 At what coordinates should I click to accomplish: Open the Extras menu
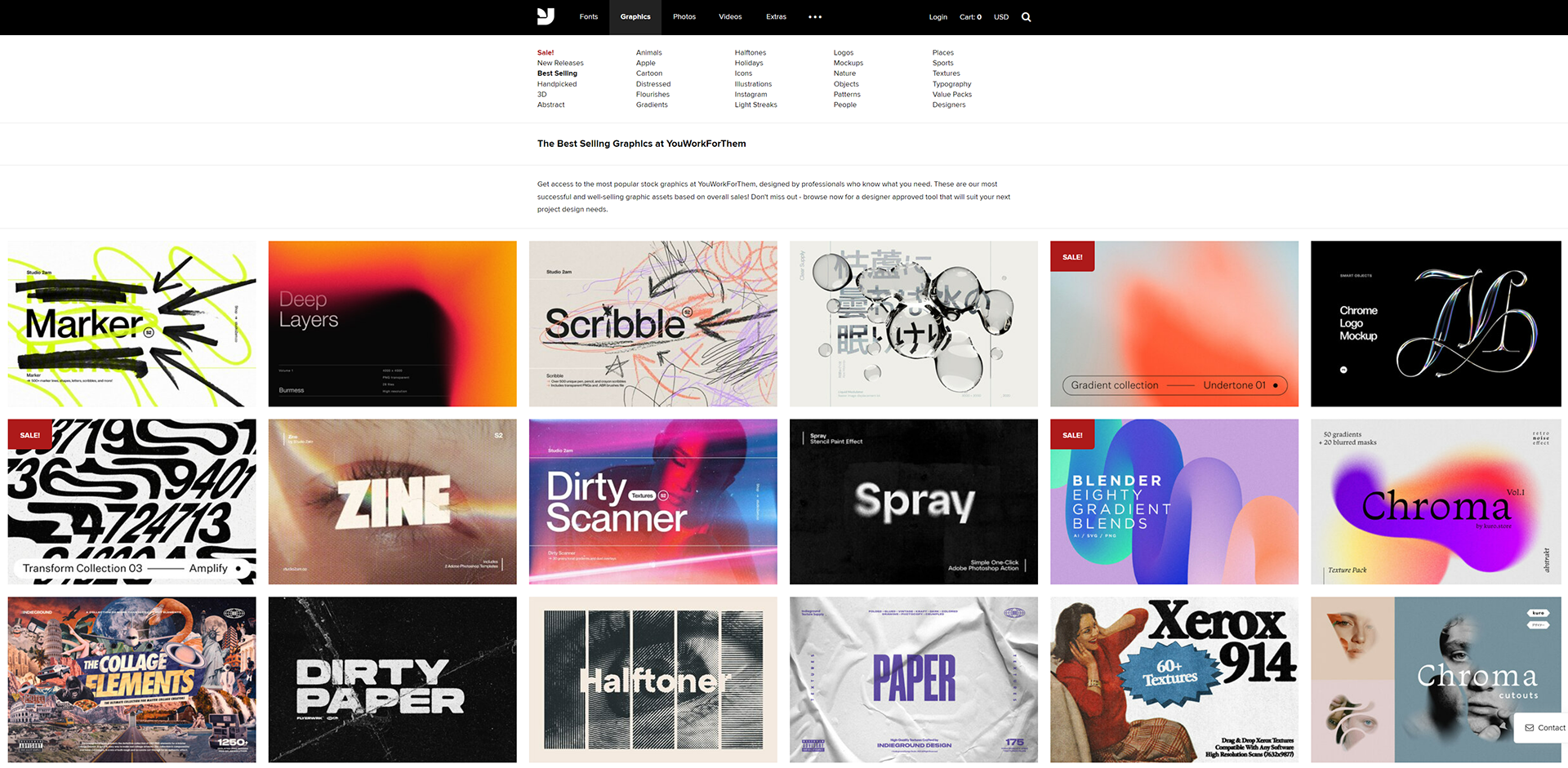(776, 17)
